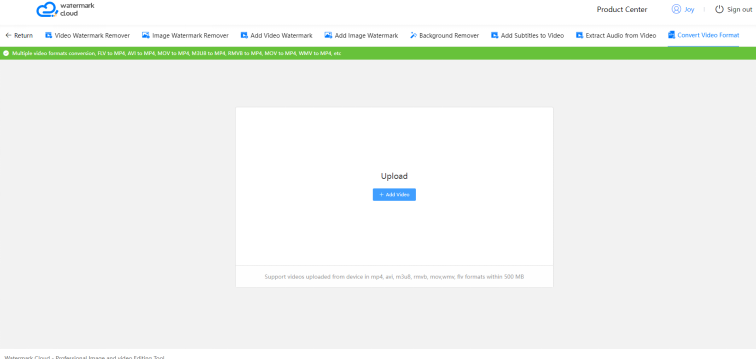Select the Convert Video Format tab

point(703,35)
